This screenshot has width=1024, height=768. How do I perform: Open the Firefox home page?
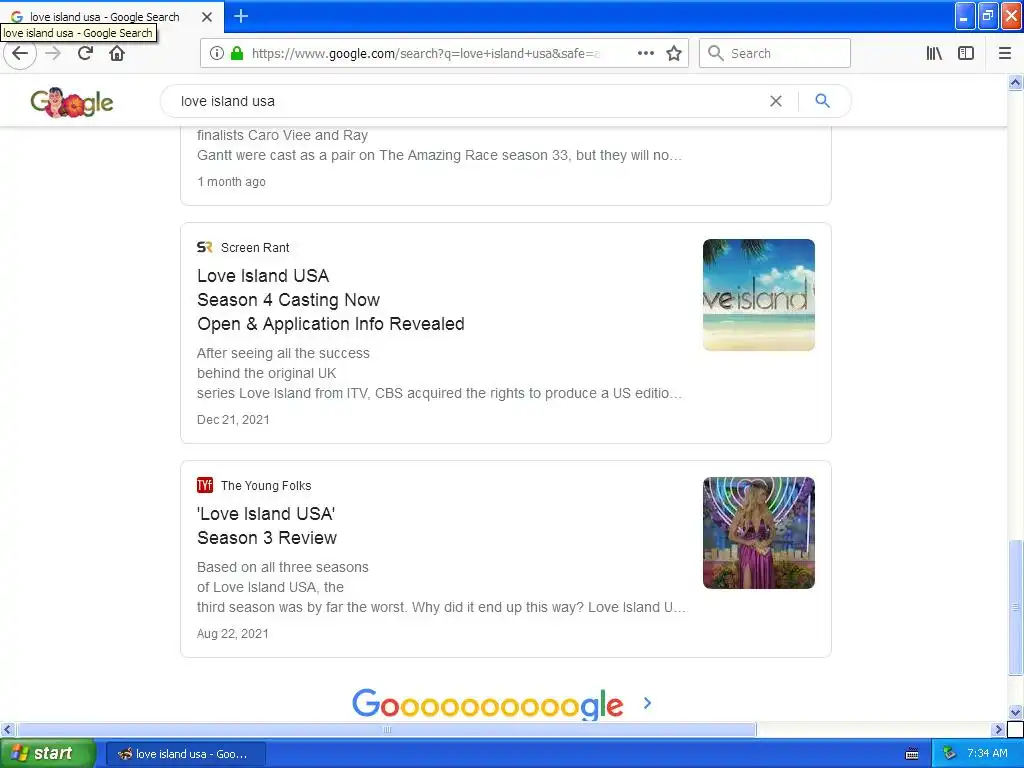click(x=117, y=54)
